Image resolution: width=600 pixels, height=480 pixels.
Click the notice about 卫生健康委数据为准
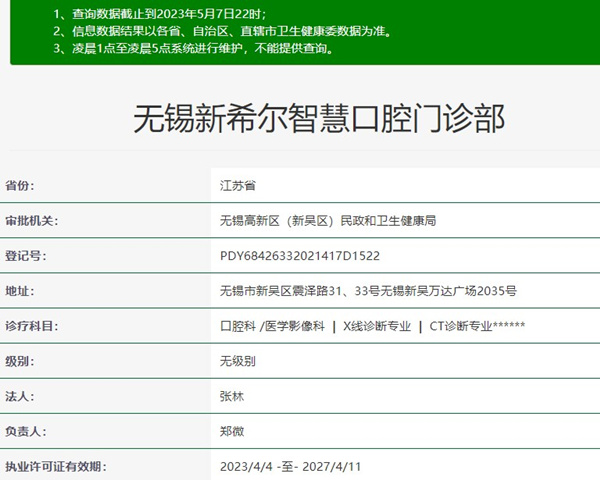(x=223, y=31)
